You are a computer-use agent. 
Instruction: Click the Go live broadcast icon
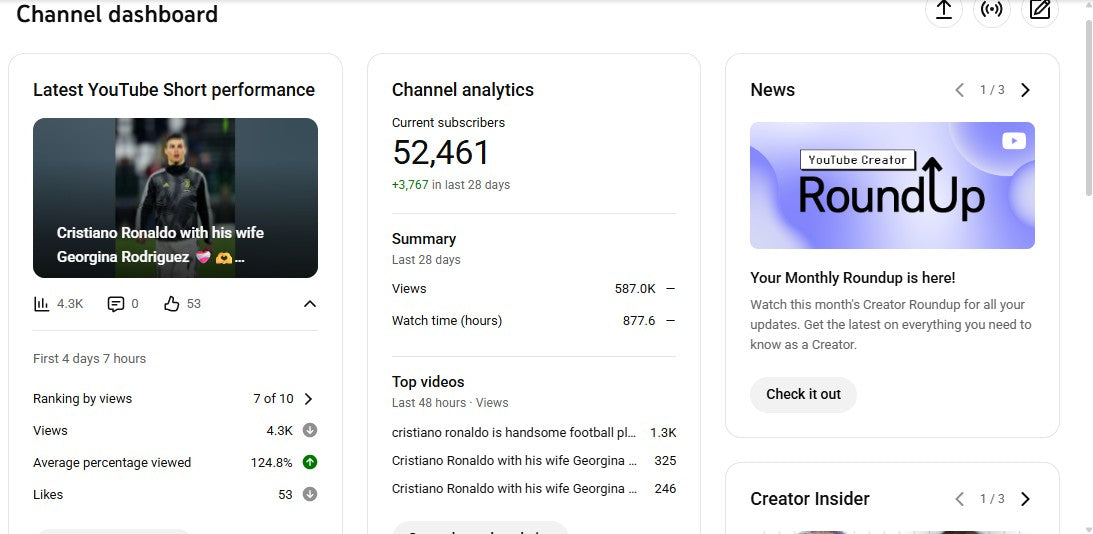[991, 10]
